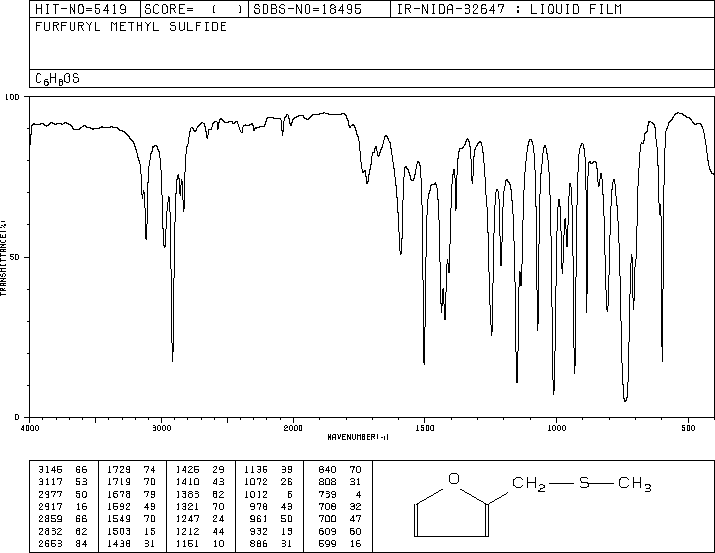Click the CH3 group in the structure

pos(635,483)
